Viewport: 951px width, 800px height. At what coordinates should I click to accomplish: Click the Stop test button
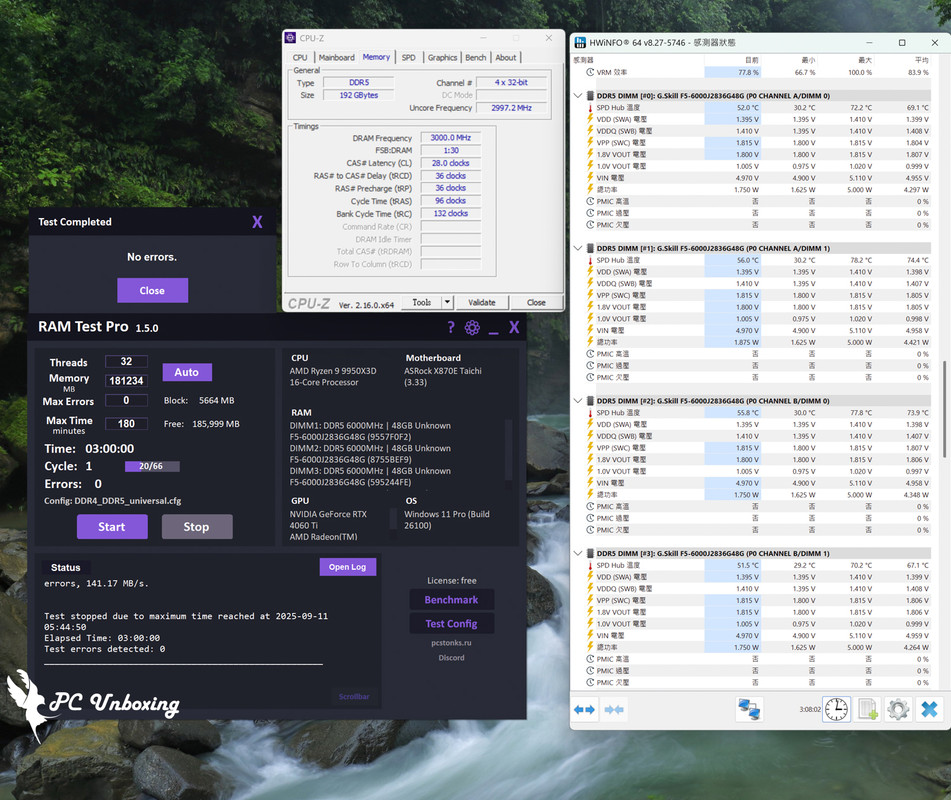click(197, 526)
